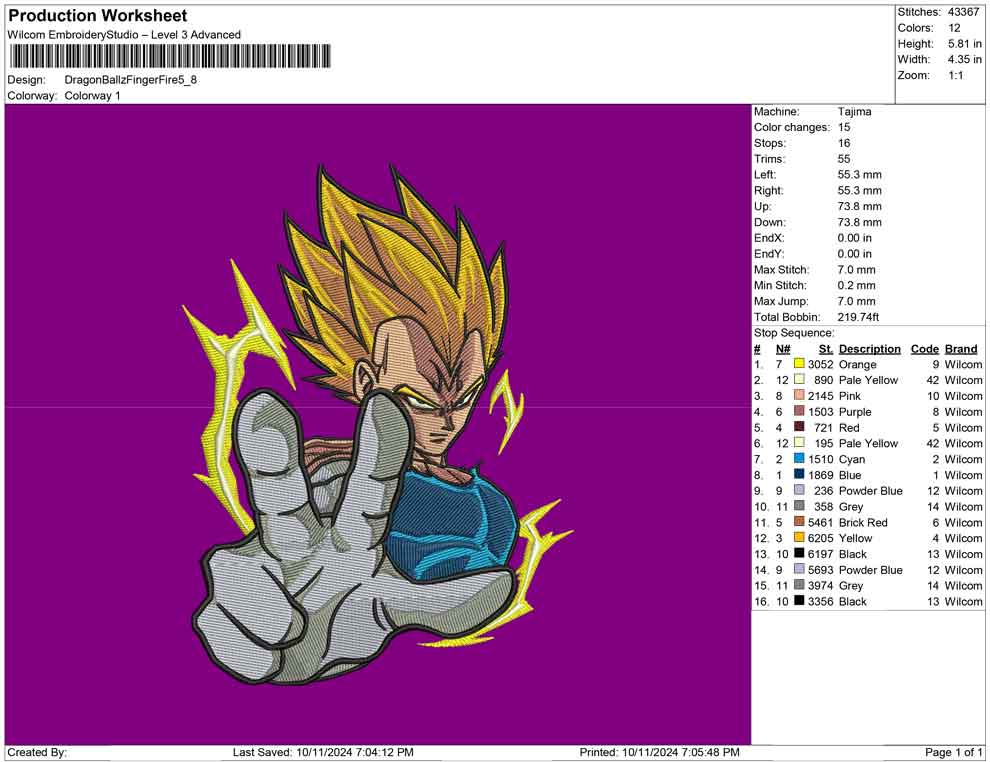
Task: Select the dark Blue swatch in stop 8
Action: (799, 475)
